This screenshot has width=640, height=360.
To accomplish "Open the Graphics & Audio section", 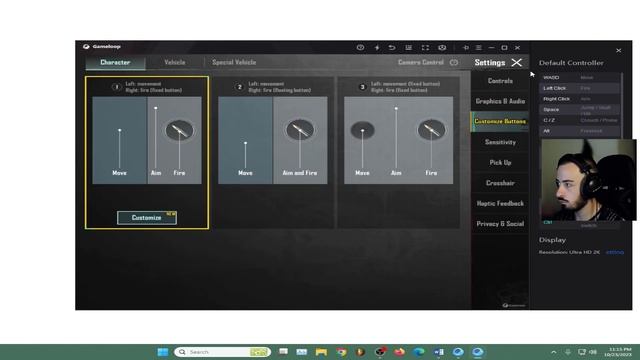I will click(500, 101).
